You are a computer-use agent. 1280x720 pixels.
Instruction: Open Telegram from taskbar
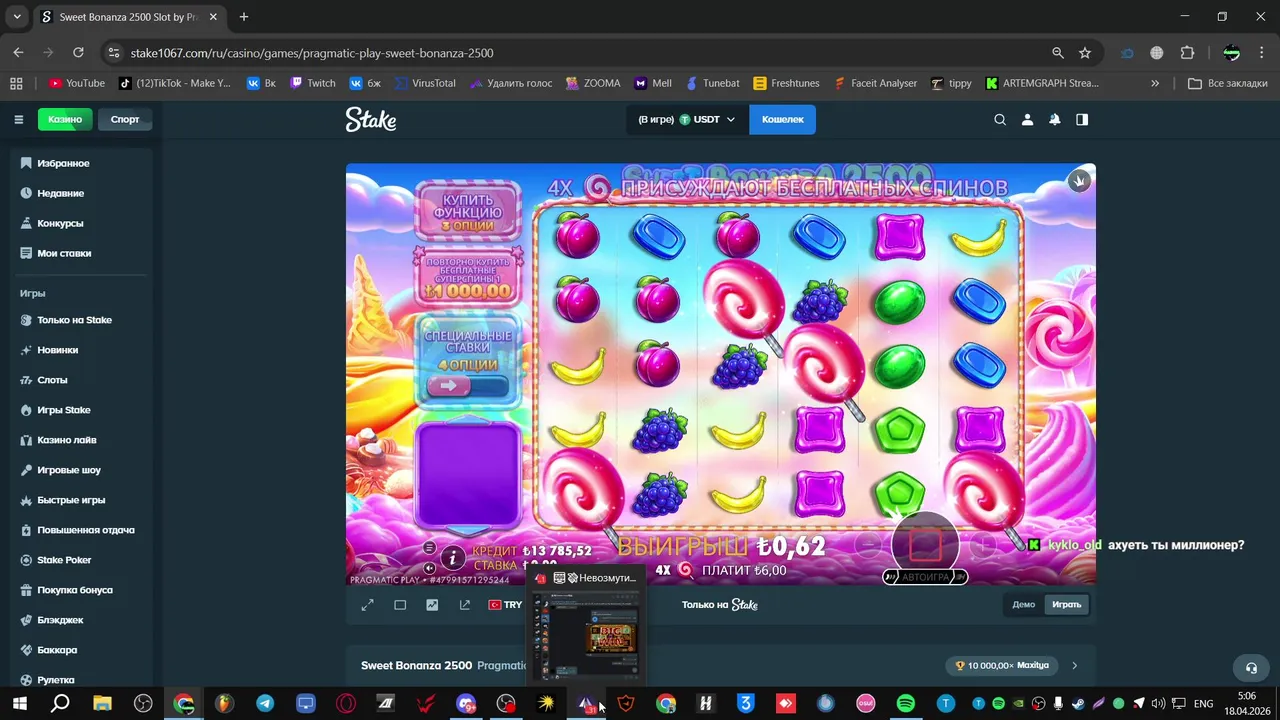264,703
